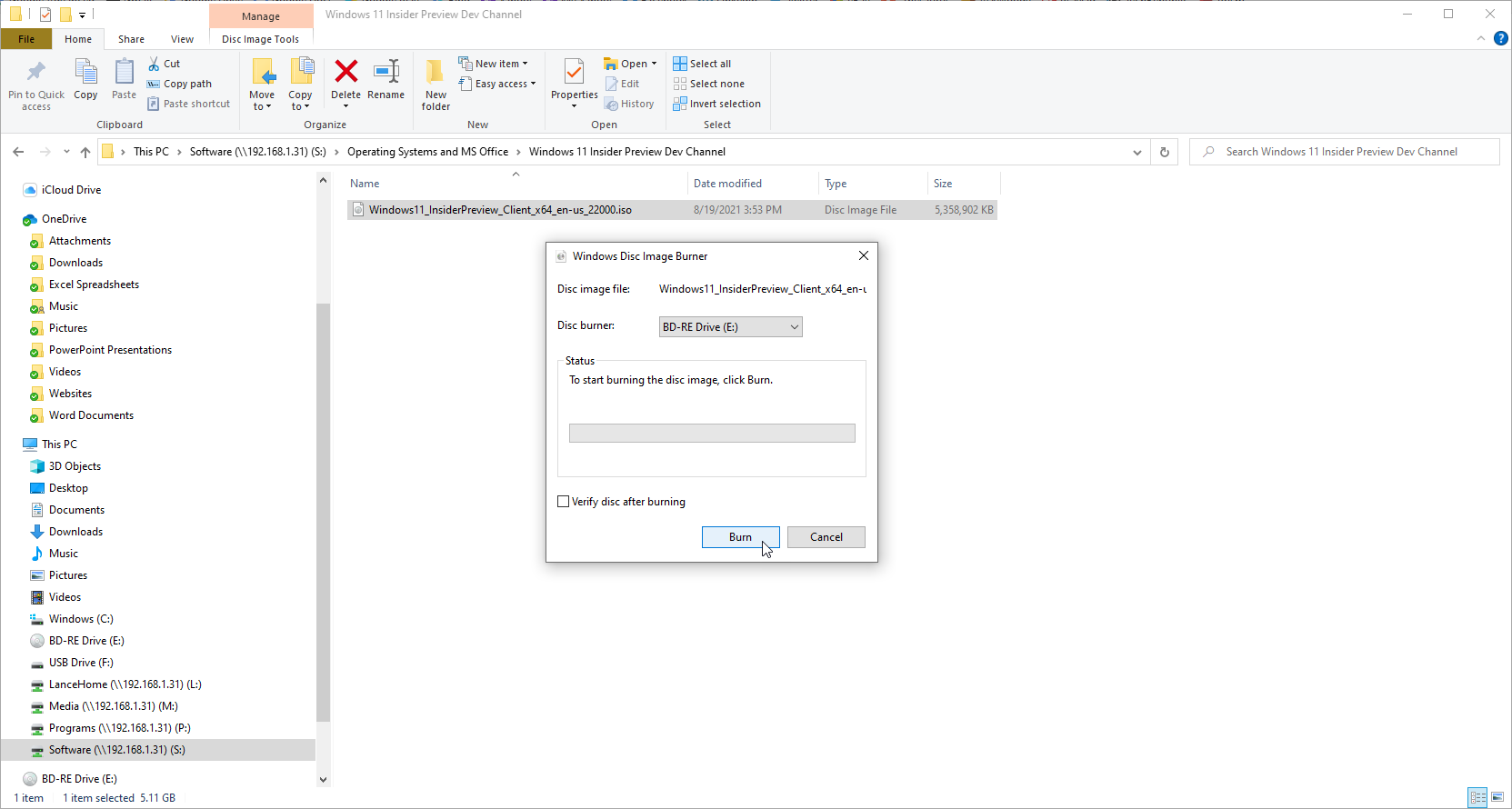Open the File menu tab
1512x809 pixels.
pos(26,39)
